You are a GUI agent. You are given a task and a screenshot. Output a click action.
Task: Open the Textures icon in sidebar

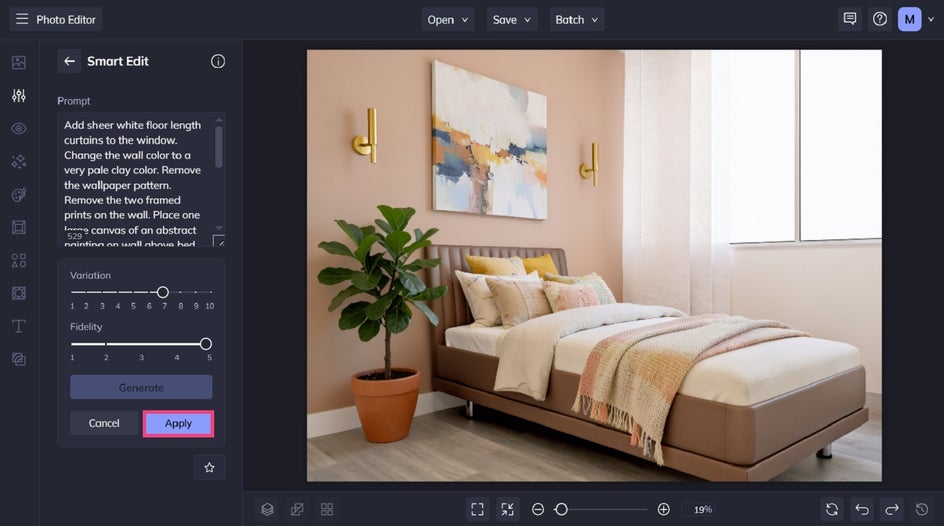[x=19, y=293]
